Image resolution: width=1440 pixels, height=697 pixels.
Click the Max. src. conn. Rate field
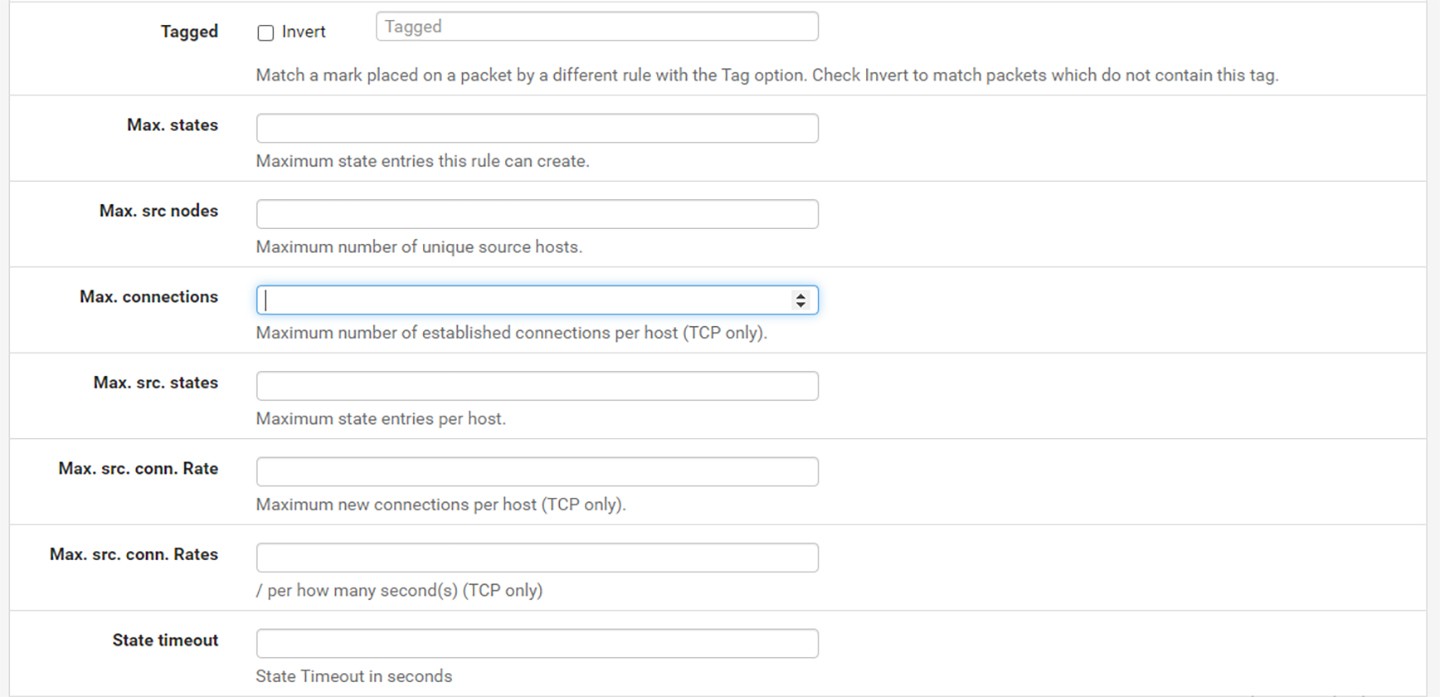tap(537, 472)
